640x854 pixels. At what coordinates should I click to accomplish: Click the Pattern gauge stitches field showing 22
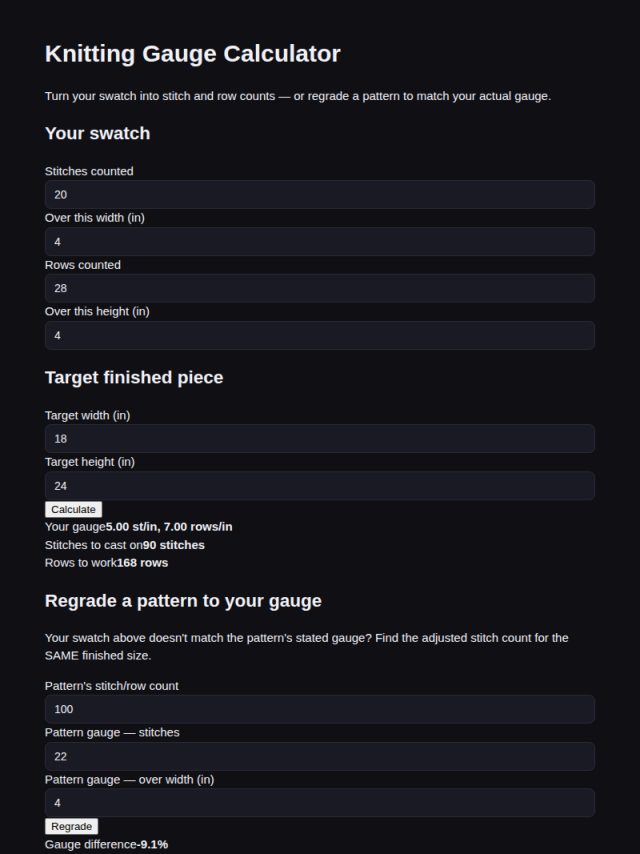pos(320,756)
